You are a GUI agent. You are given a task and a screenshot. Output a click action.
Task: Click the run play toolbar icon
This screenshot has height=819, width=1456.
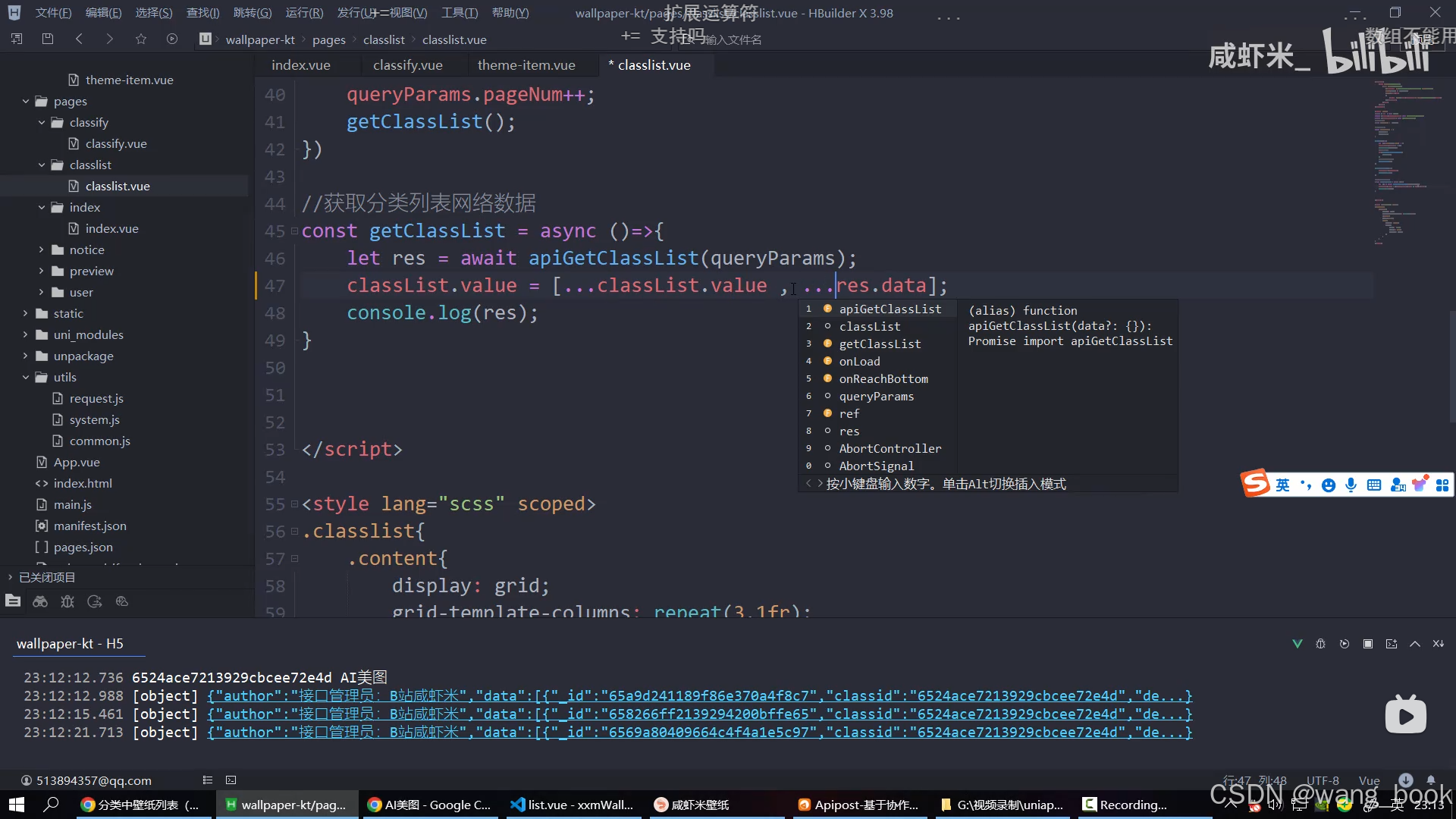172,39
